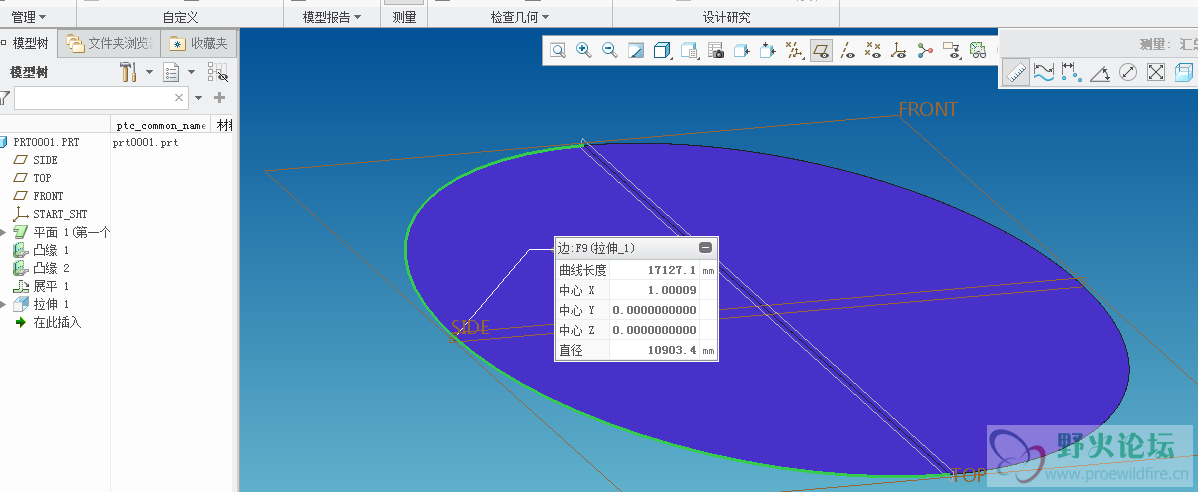Open the model tree settings hammer icon
Image resolution: width=1198 pixels, height=492 pixels.
[128, 73]
